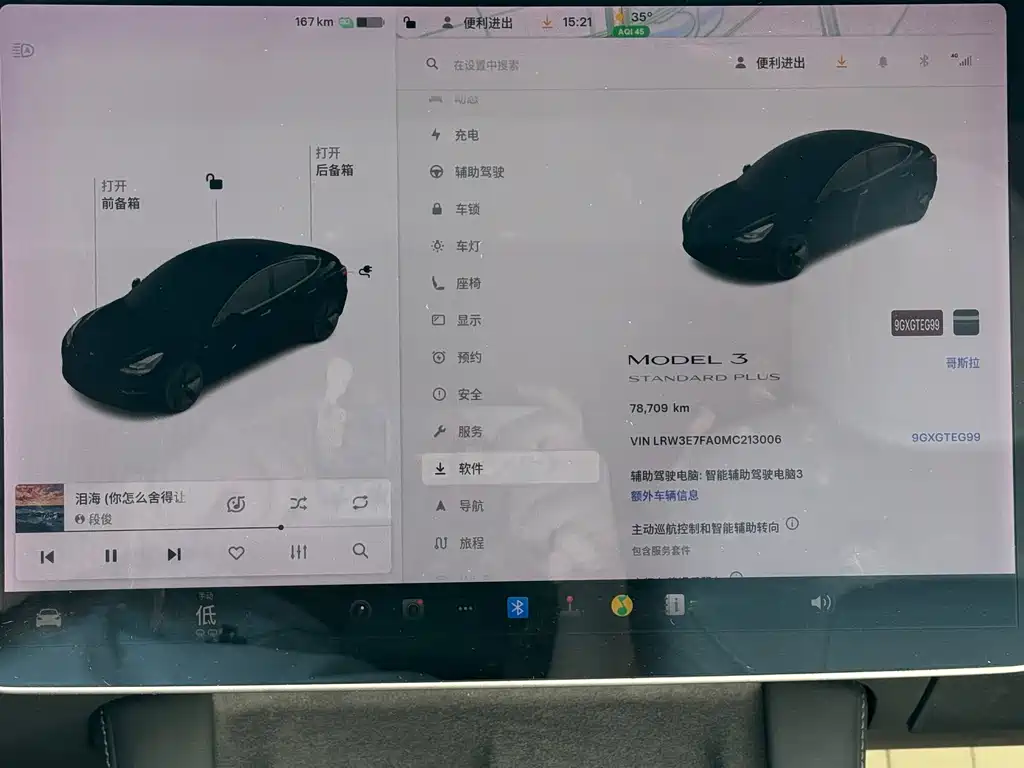
Task: Tap the unlock padlock above the car
Action: (214, 182)
